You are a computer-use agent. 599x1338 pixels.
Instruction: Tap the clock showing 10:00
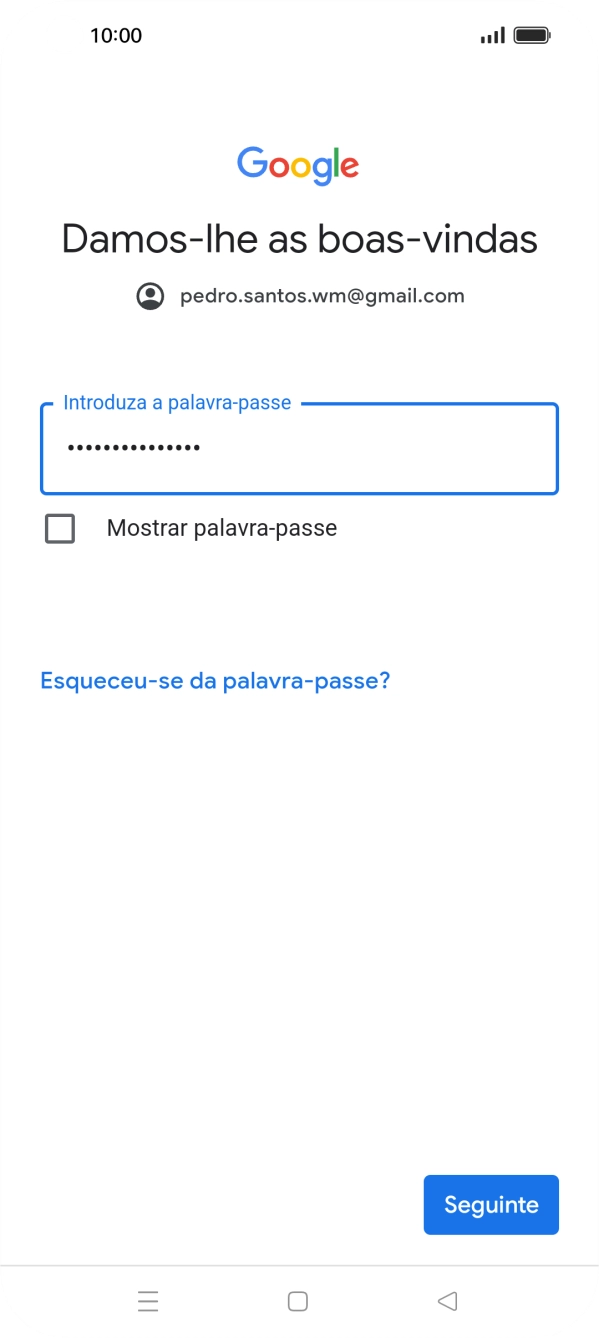click(117, 35)
